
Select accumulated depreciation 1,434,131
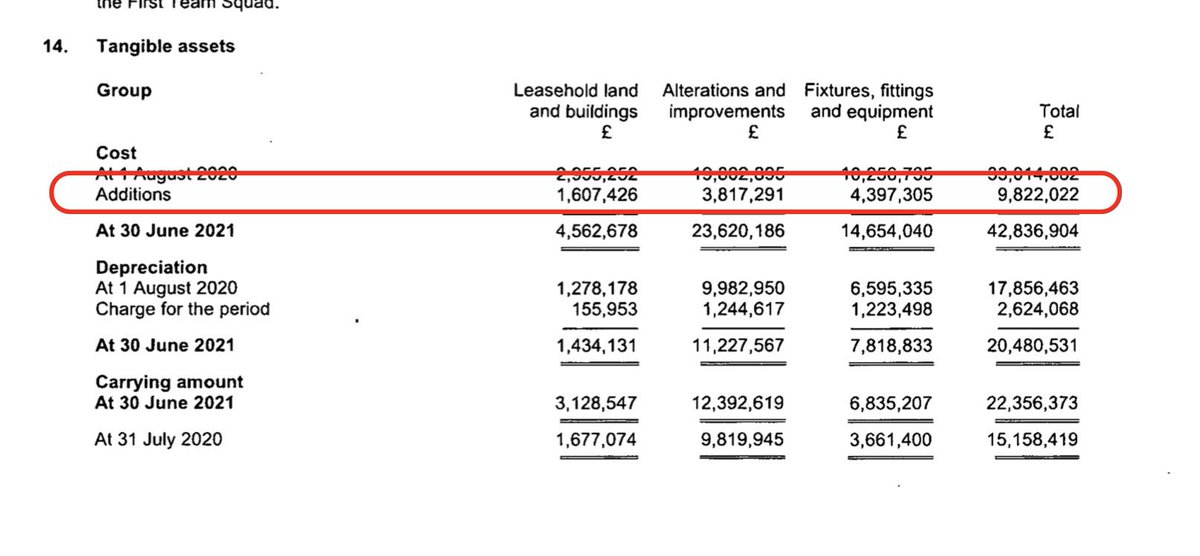[594, 345]
